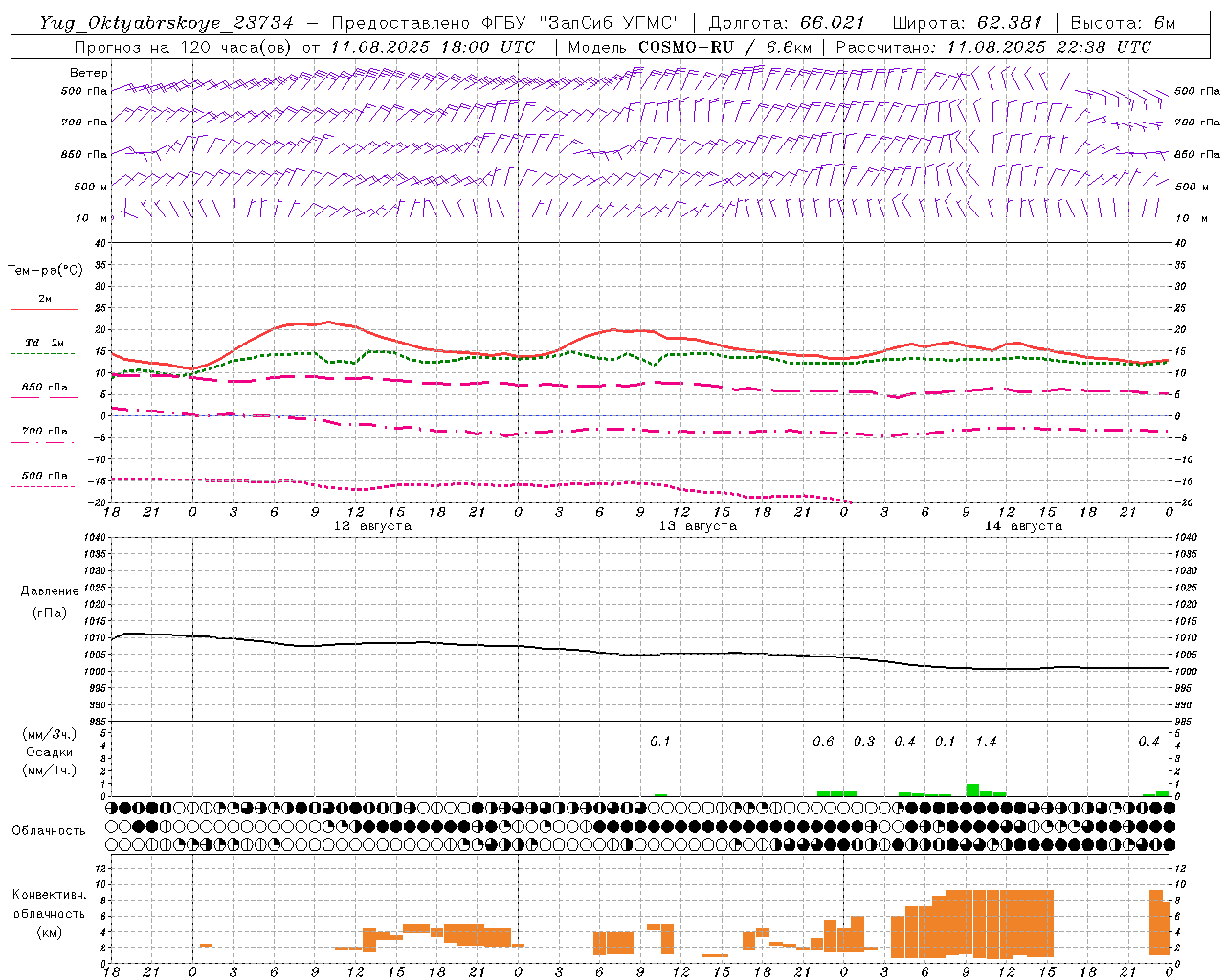1225x980 pixels.
Task: Click the Высота: 6м header field
Action: [1123, 23]
